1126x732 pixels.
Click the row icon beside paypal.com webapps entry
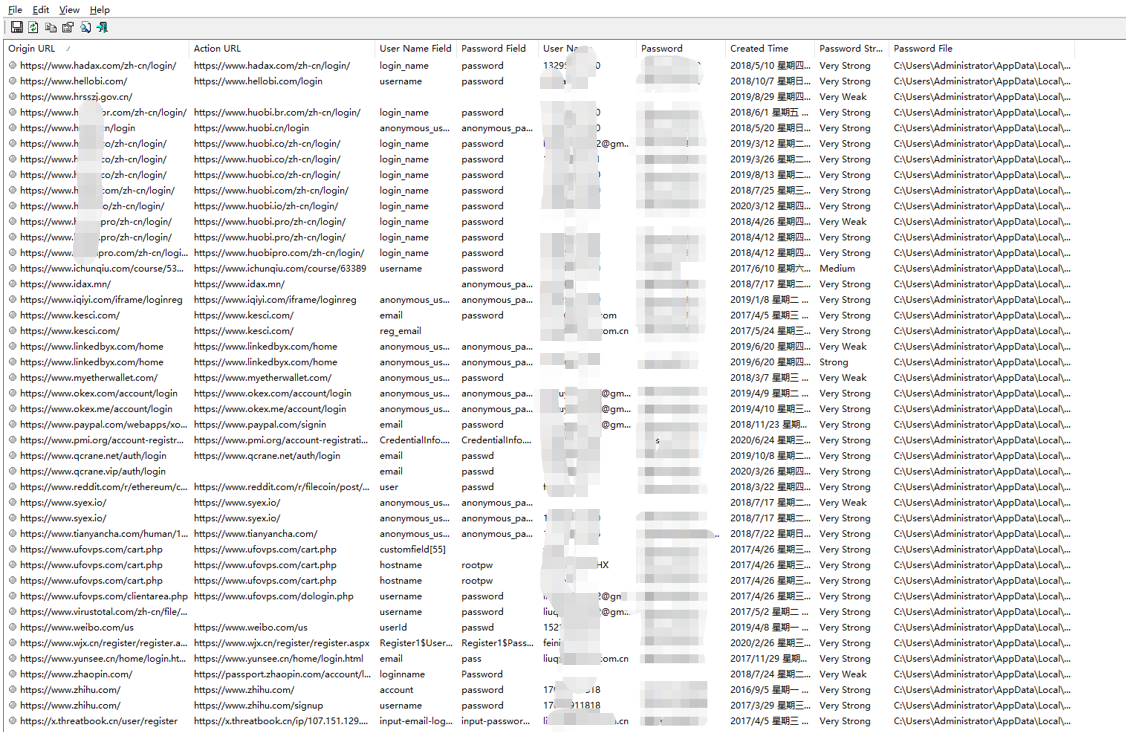tap(12, 425)
